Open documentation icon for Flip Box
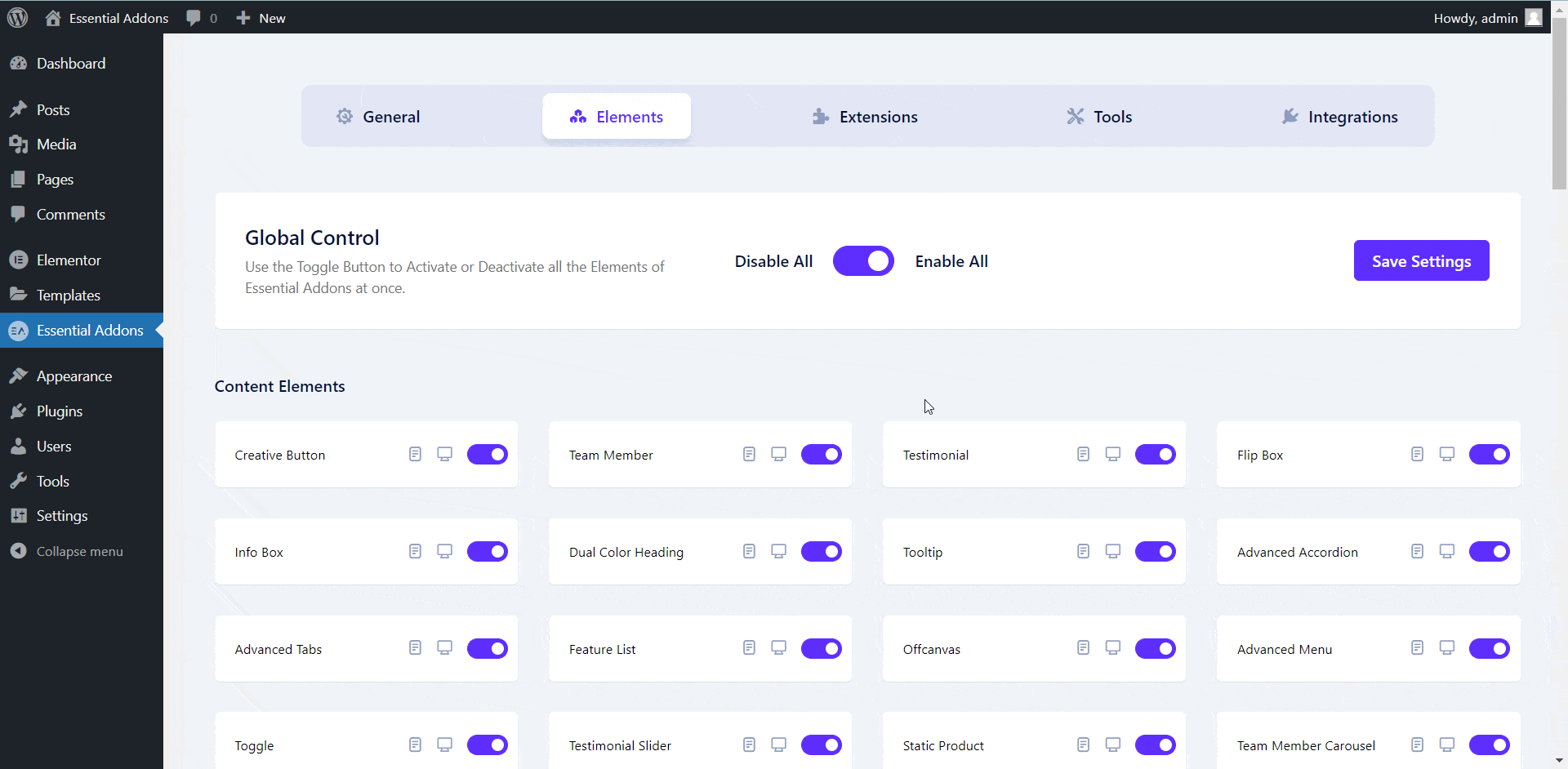Screen dimensions: 1568x769 coord(1417,454)
